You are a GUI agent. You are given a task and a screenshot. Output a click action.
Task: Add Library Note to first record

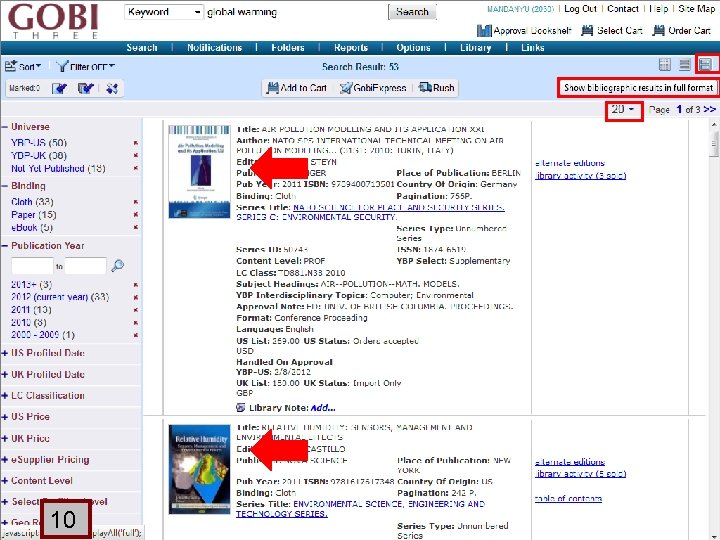click(323, 408)
